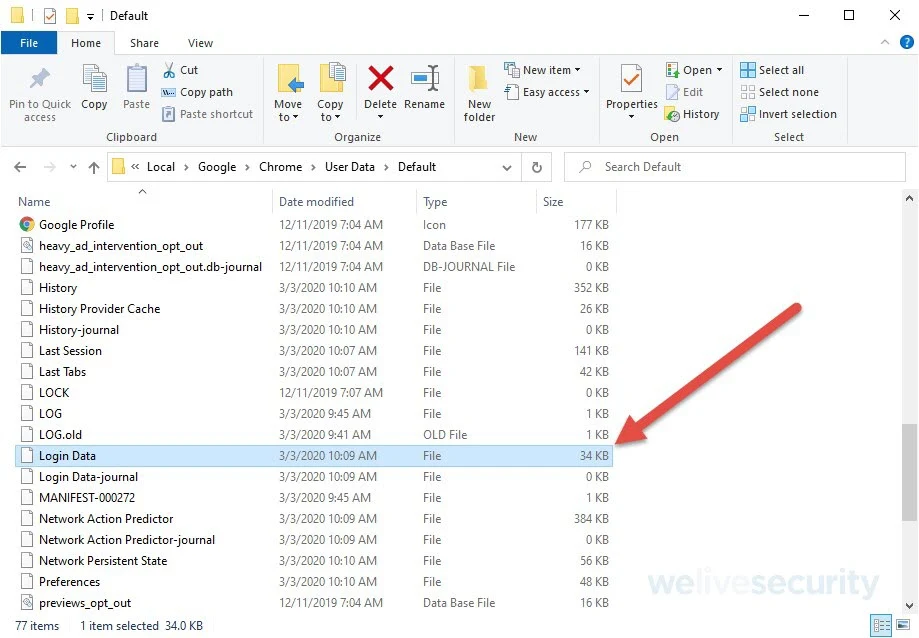Expand the Open dropdown arrow
This screenshot has width=919, height=638.
coord(719,70)
